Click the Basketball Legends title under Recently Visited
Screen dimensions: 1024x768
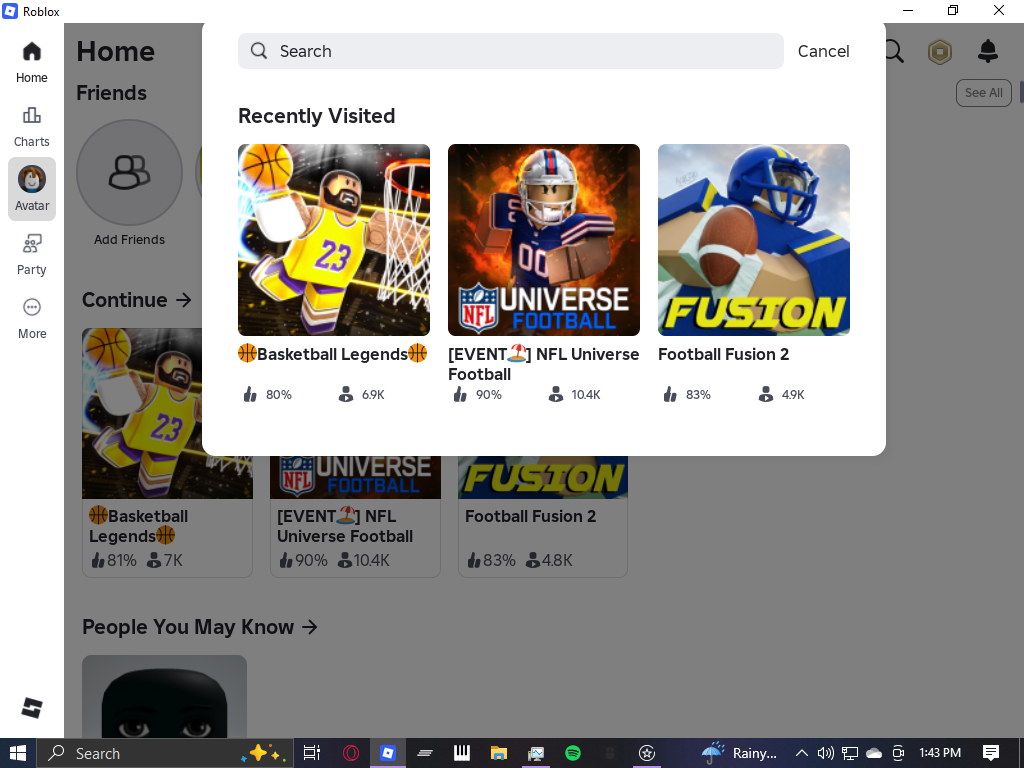332,354
